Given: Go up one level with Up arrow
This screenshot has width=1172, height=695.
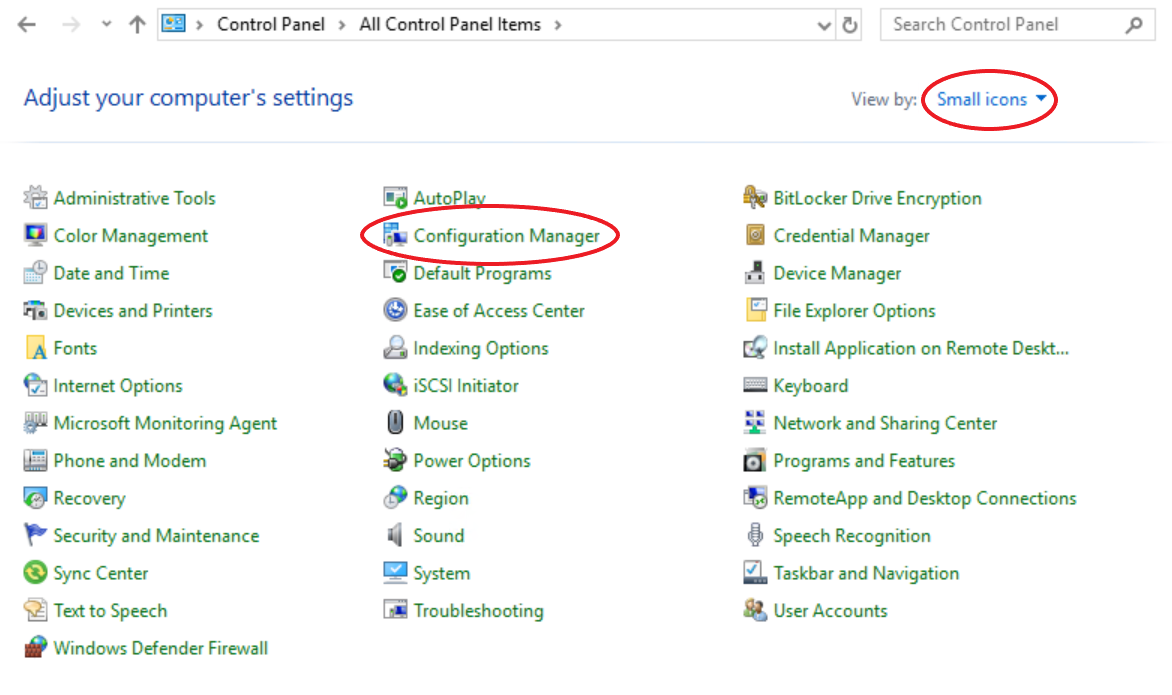Looking at the screenshot, I should (137, 25).
